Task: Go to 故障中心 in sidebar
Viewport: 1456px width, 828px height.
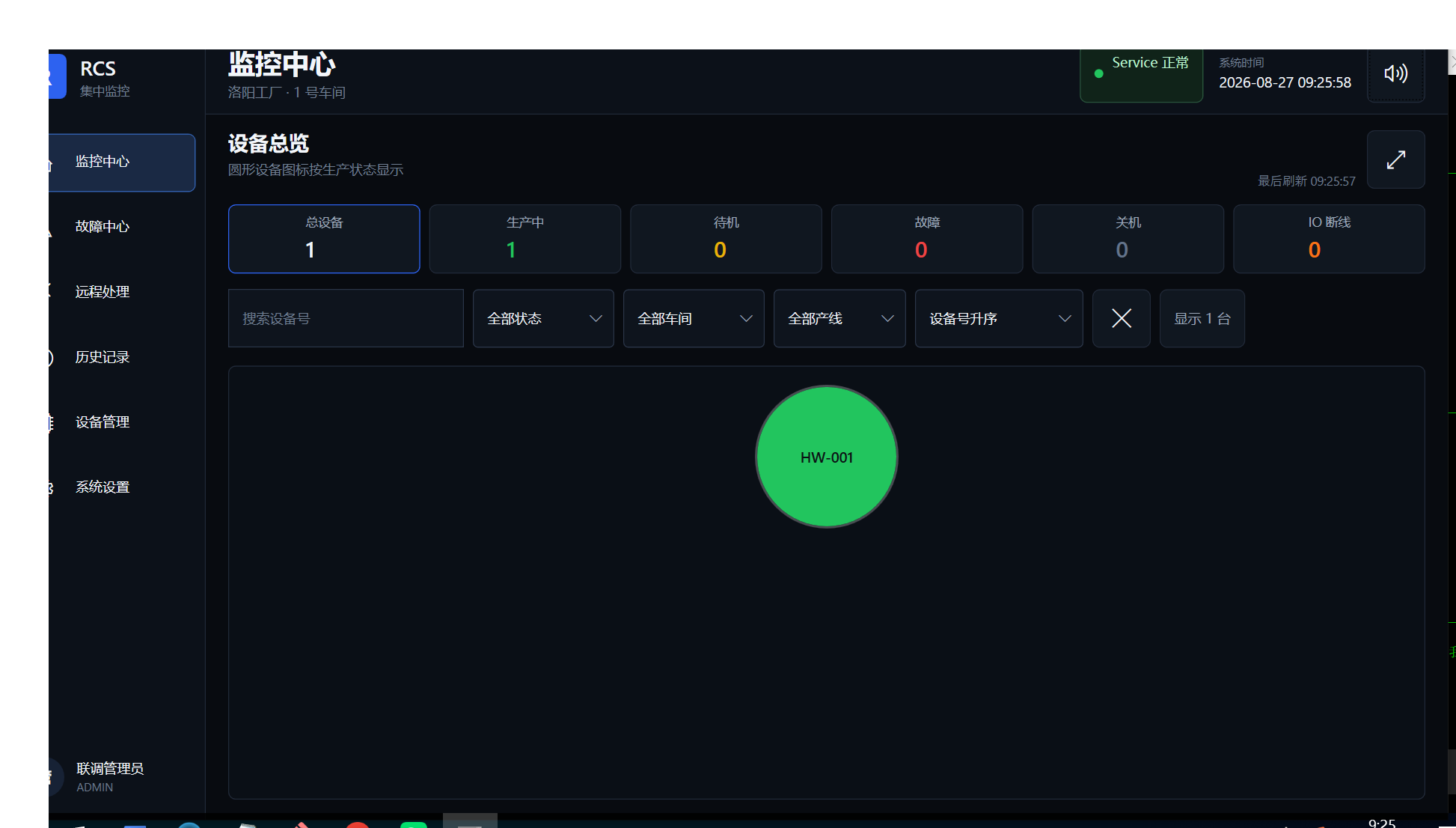Action: (x=122, y=227)
